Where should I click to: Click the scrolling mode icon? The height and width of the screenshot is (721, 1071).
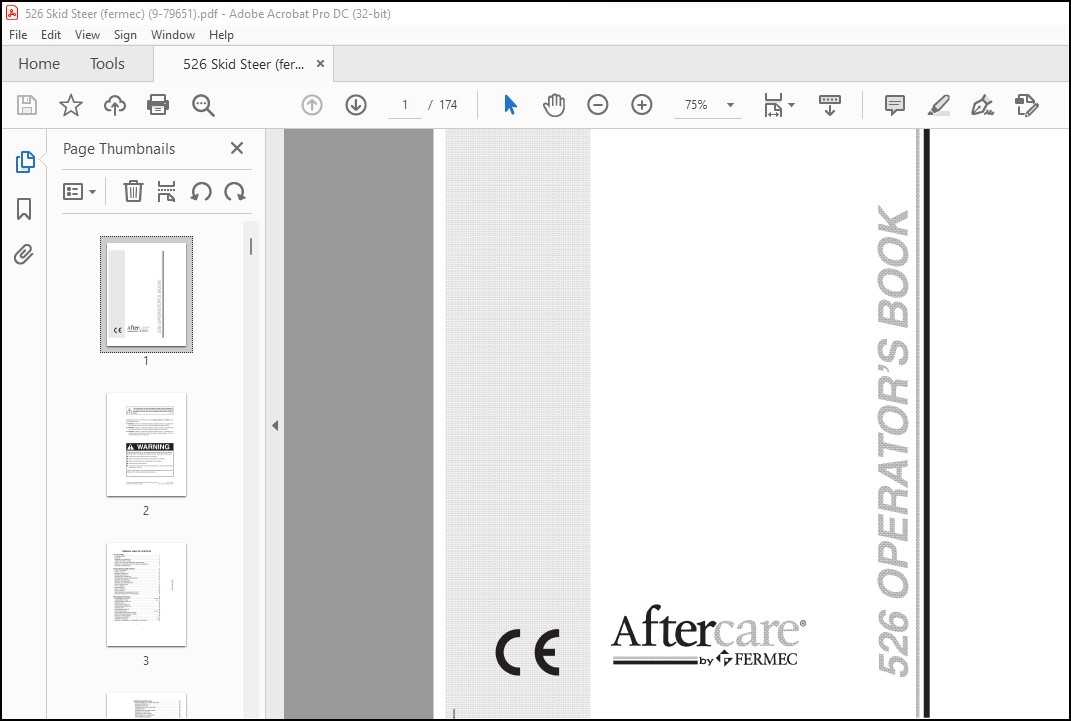[x=830, y=105]
